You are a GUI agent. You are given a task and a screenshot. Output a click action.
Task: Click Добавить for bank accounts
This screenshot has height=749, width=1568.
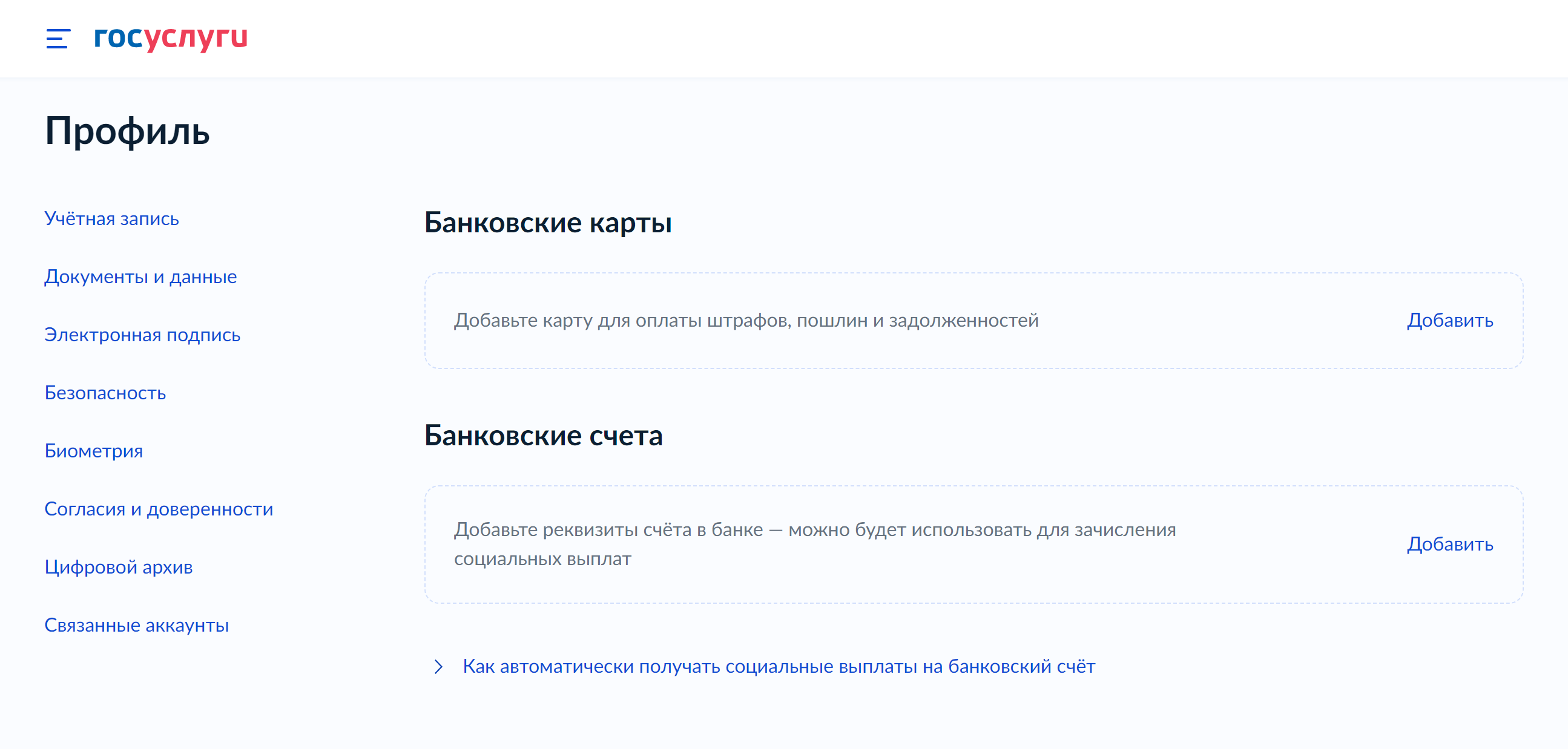click(1450, 544)
